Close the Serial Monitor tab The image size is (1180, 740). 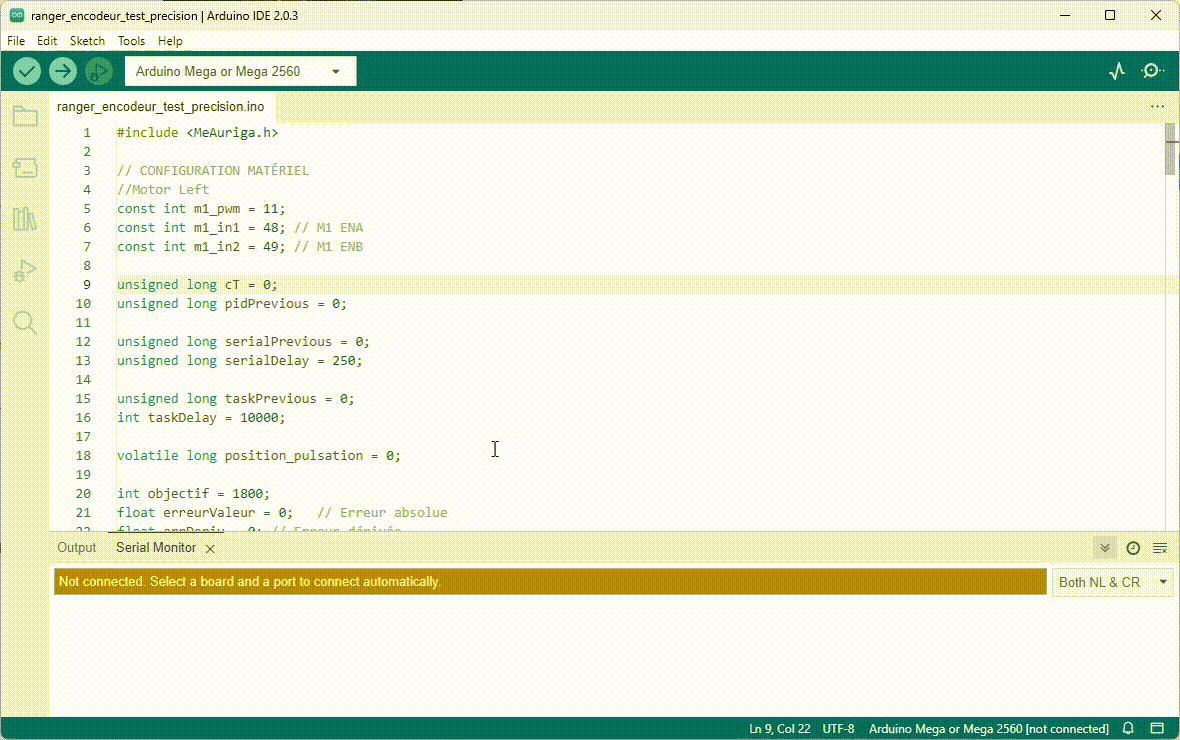coord(210,549)
